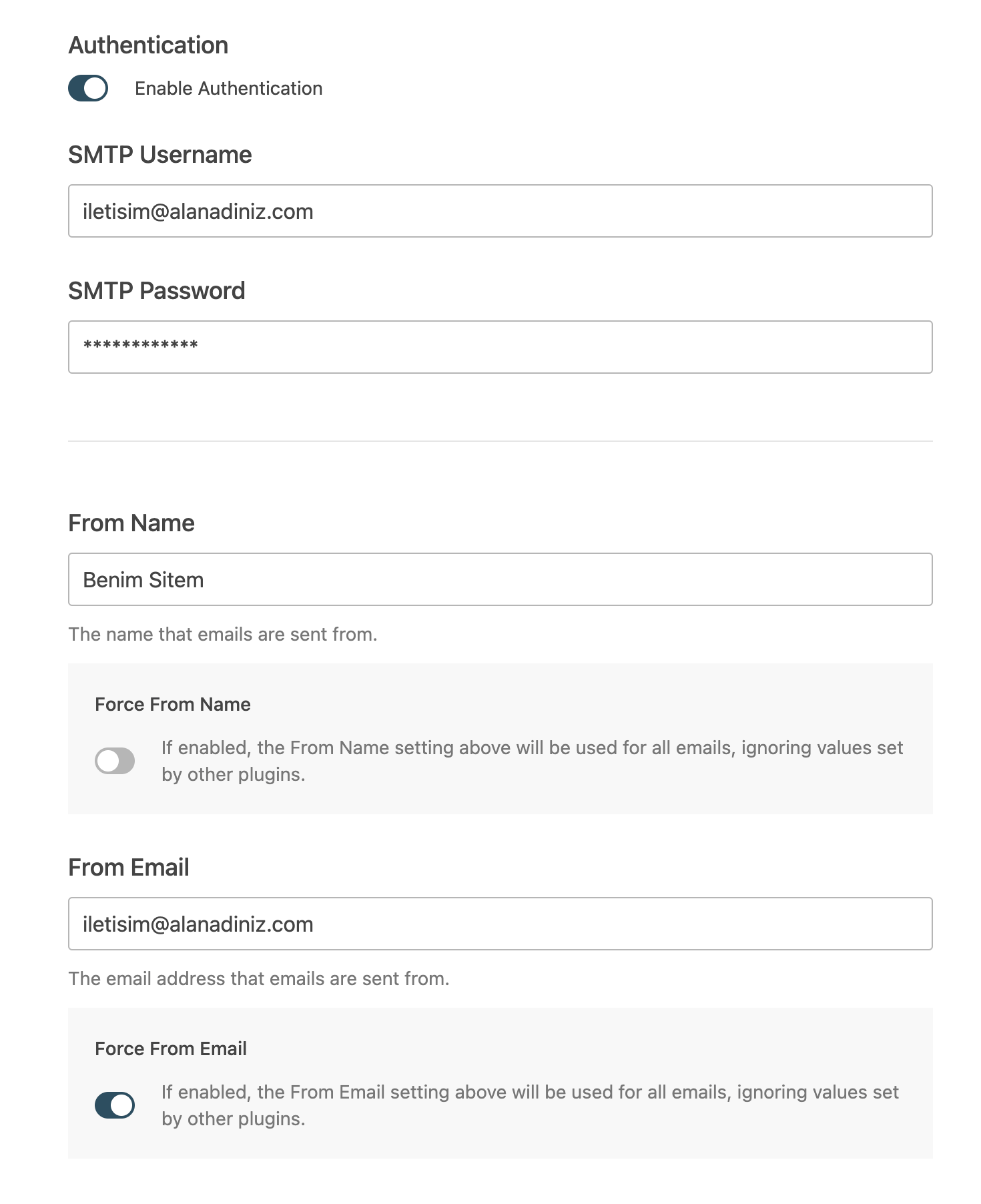Image resolution: width=981 pixels, height=1204 pixels.
Task: Disable the Force From Email toggle
Action: [x=115, y=1105]
